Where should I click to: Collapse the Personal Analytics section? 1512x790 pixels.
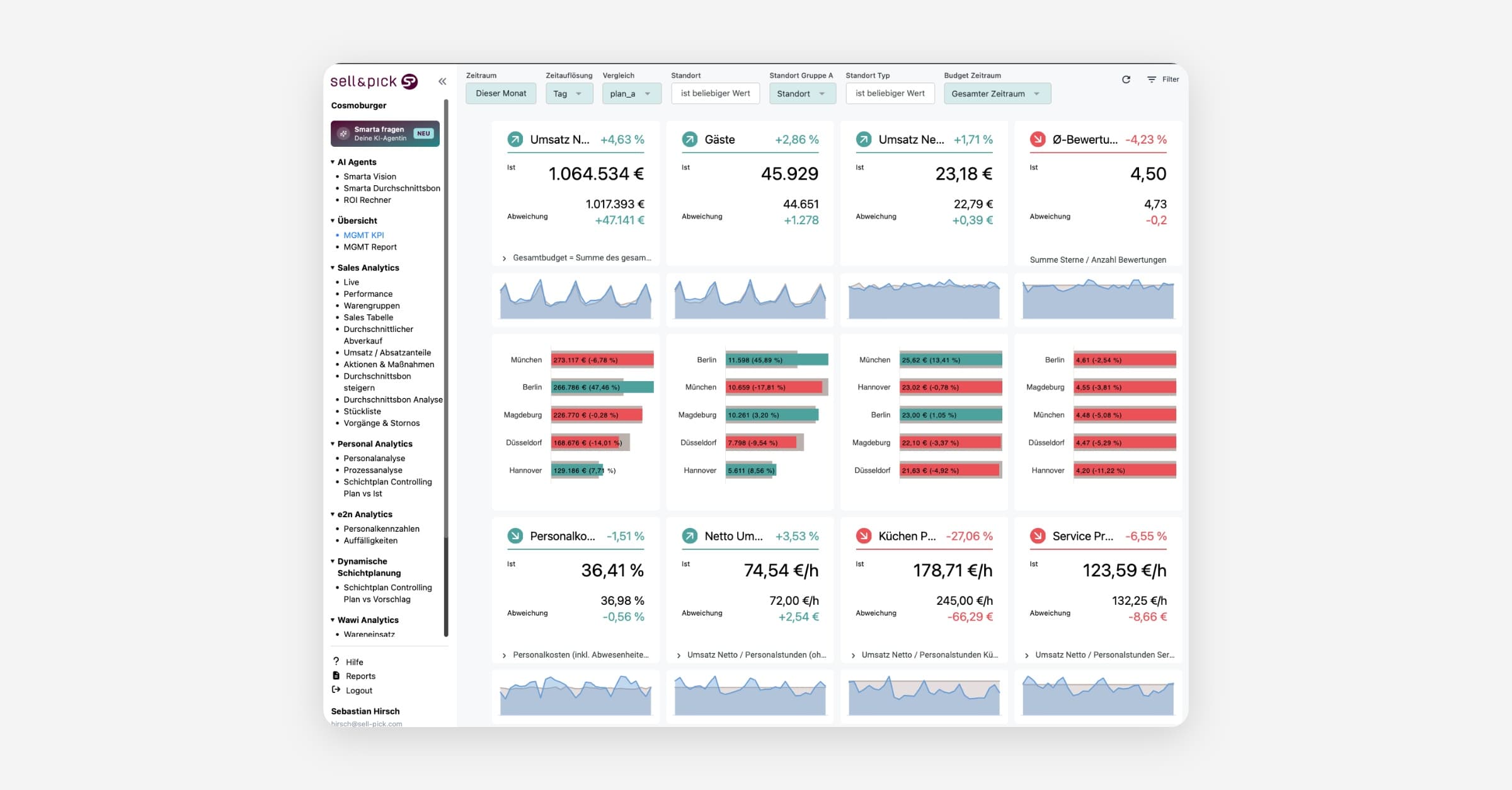click(x=333, y=444)
